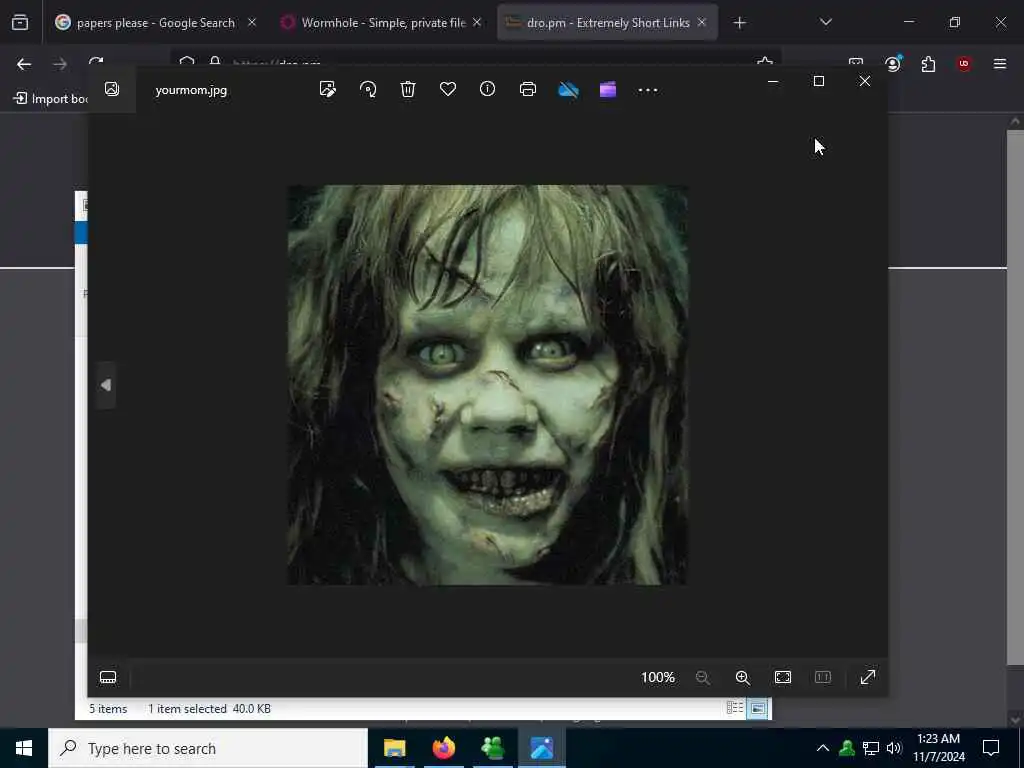
Task: Expand Firefox list all tabs chevron
Action: click(x=825, y=22)
